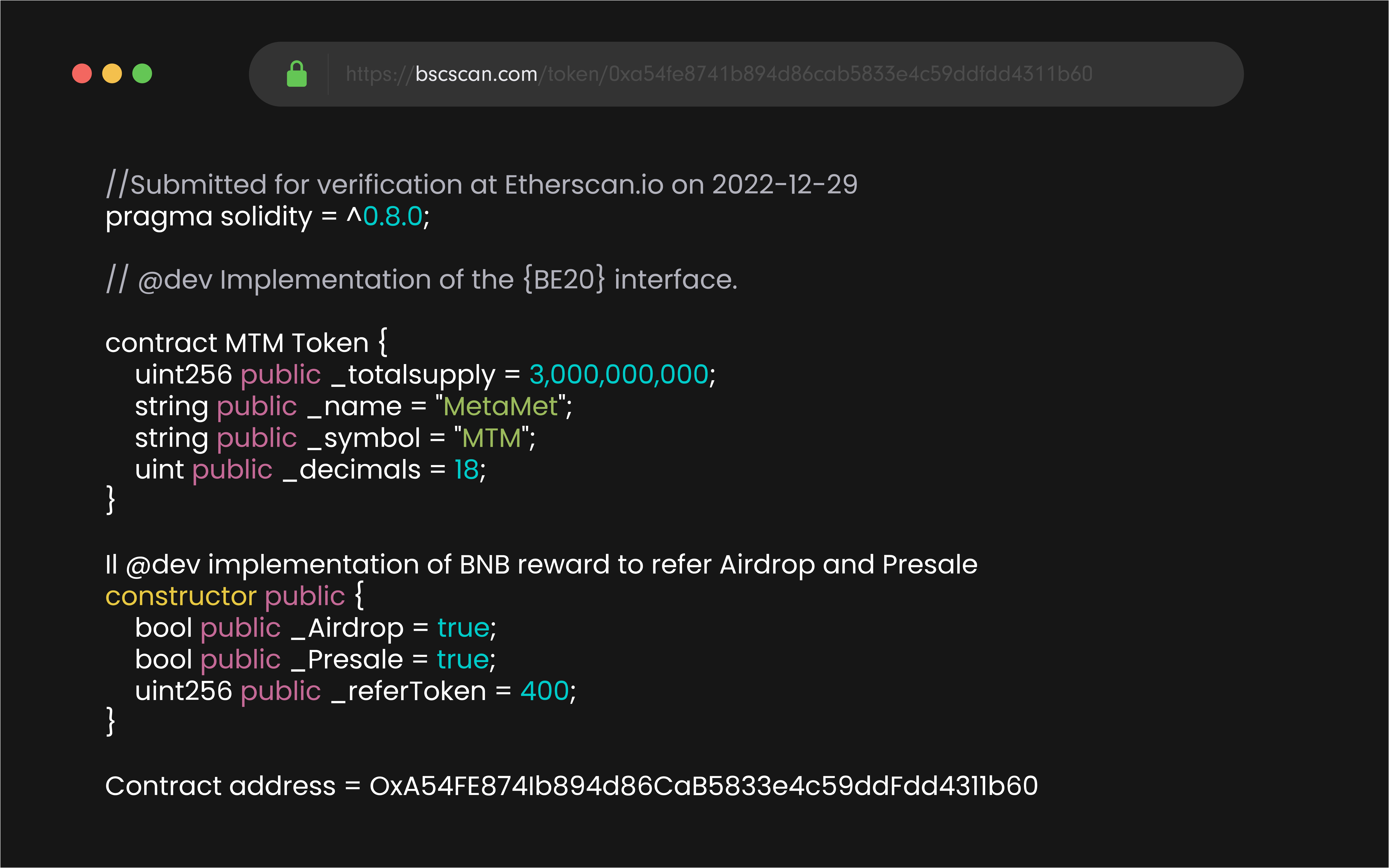Image resolution: width=1389 pixels, height=868 pixels.
Task: Click the bscscan.com domain in address bar
Action: tap(476, 74)
